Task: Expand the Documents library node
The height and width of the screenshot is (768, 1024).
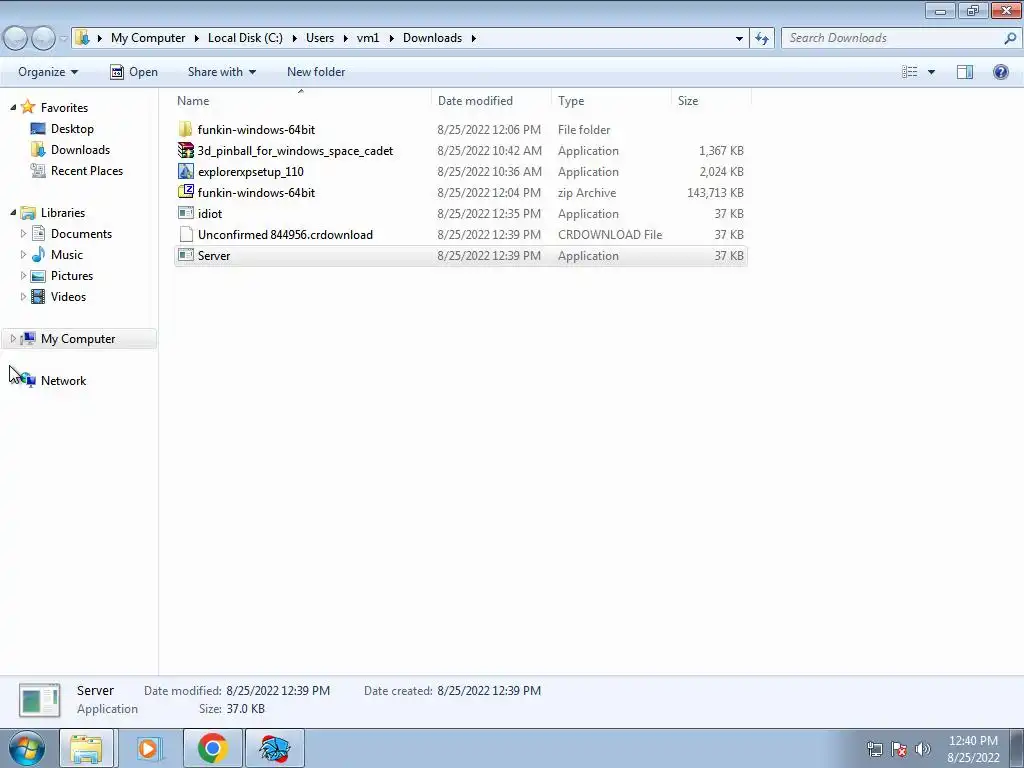Action: [24, 233]
